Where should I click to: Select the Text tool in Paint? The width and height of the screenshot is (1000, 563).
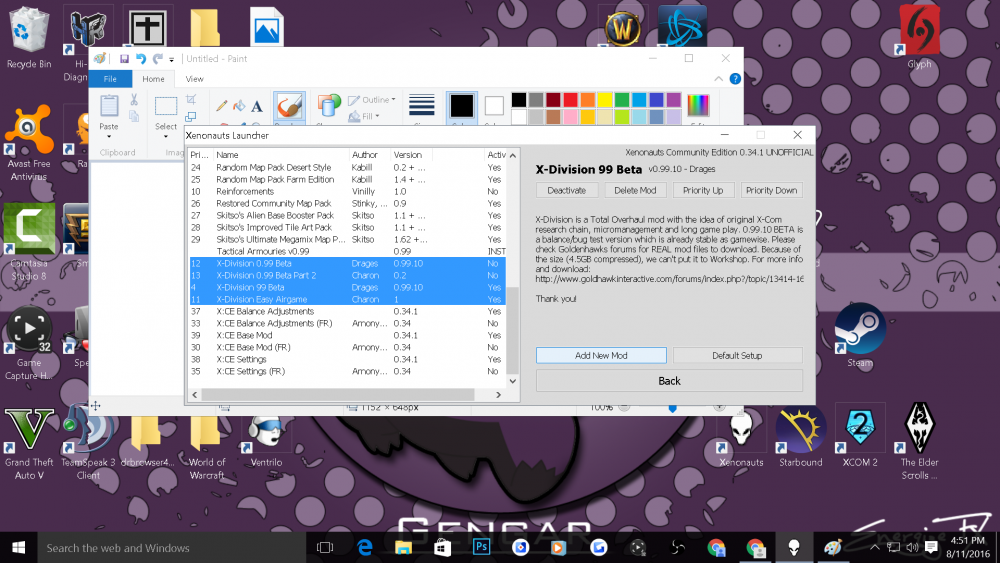click(257, 106)
